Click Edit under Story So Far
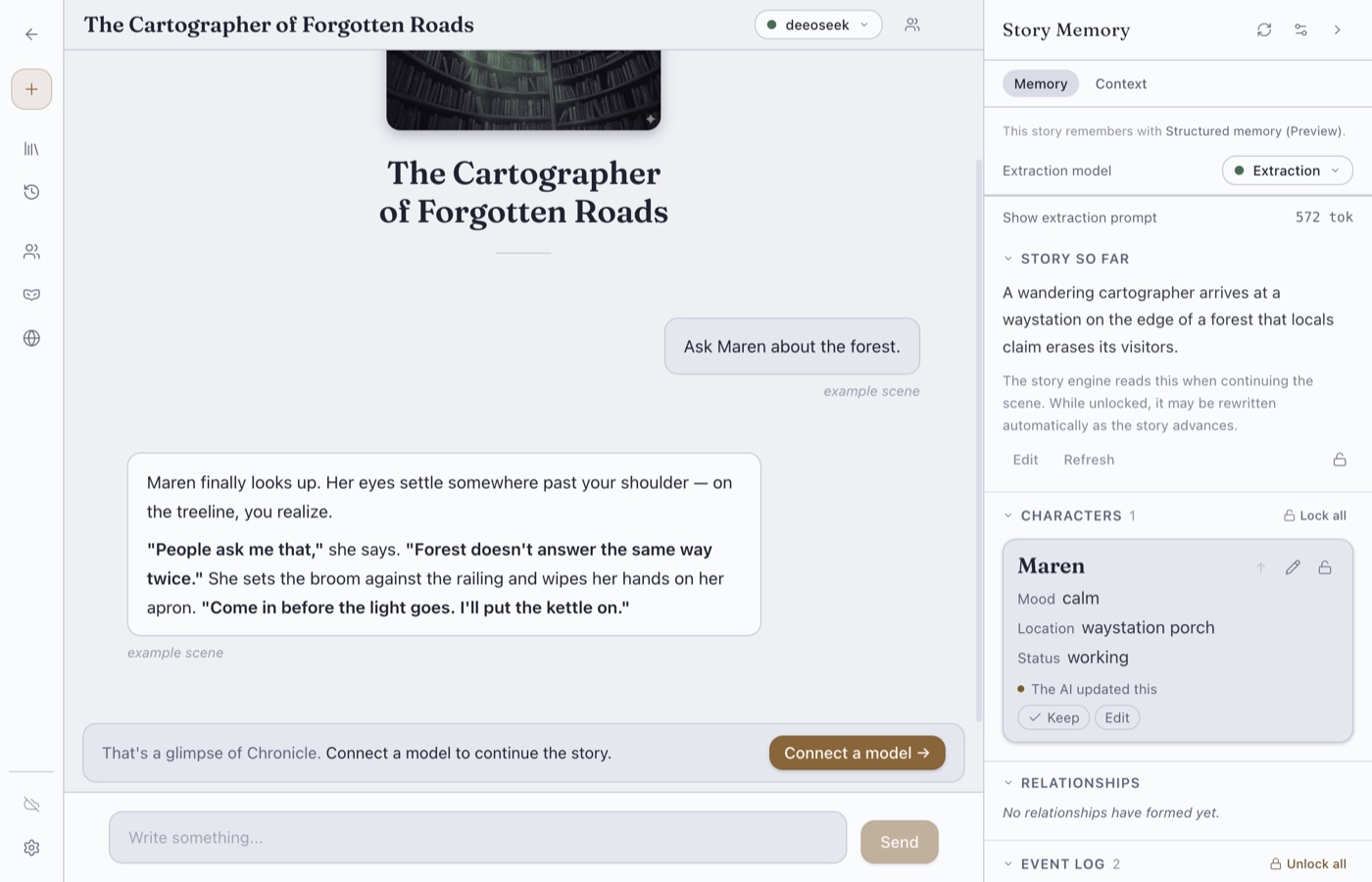 point(1025,460)
